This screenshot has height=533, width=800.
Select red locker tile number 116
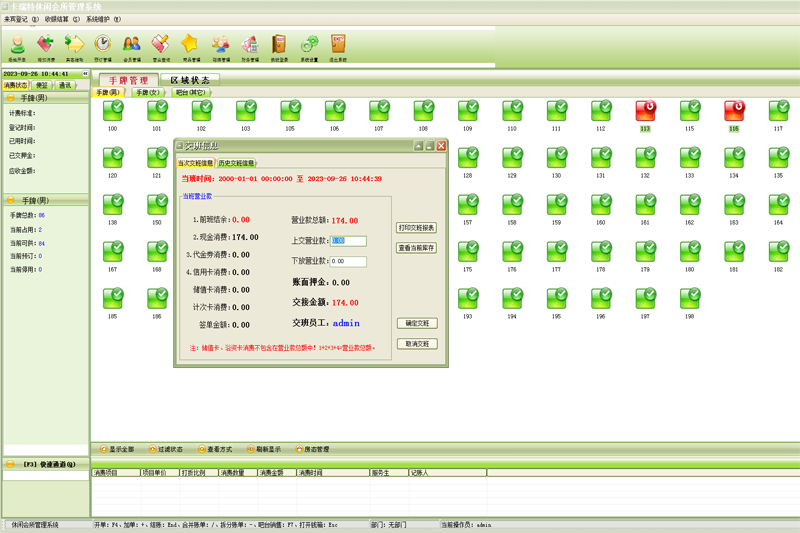[734, 110]
